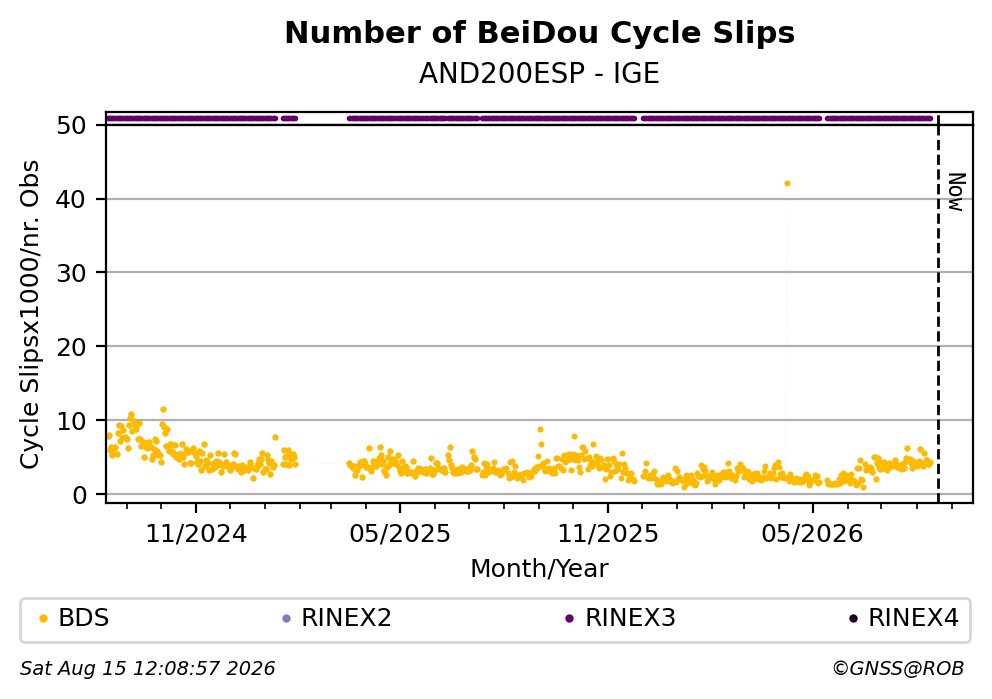Click the y-axis label 'Cycle Slipsx1000/nr. Obs'
This screenshot has width=992, height=699.
pos(29,314)
